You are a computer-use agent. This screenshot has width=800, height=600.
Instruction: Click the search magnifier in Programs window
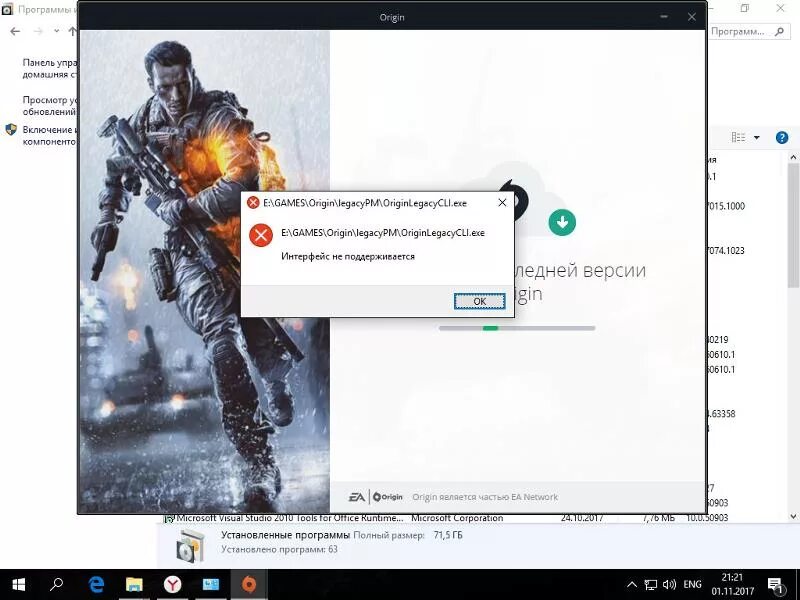[779, 32]
